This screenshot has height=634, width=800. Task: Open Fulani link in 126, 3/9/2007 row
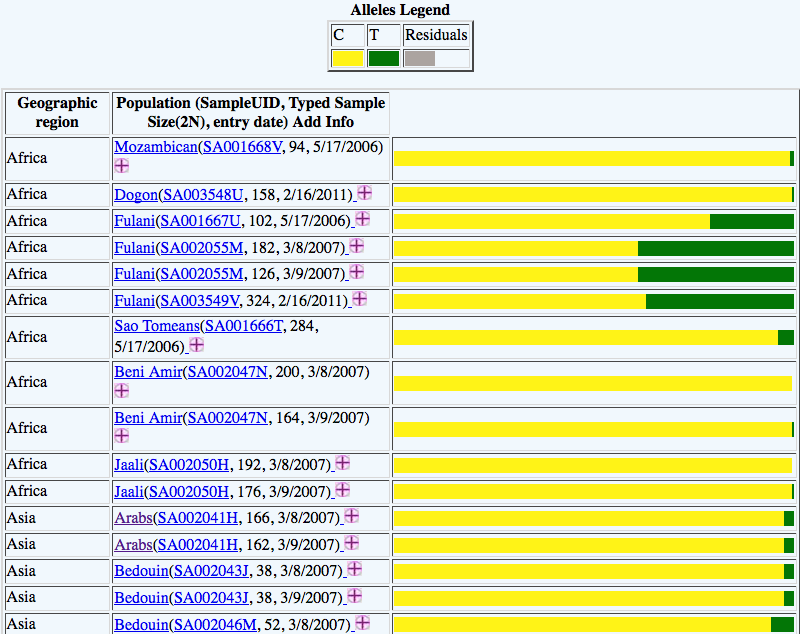(135, 274)
